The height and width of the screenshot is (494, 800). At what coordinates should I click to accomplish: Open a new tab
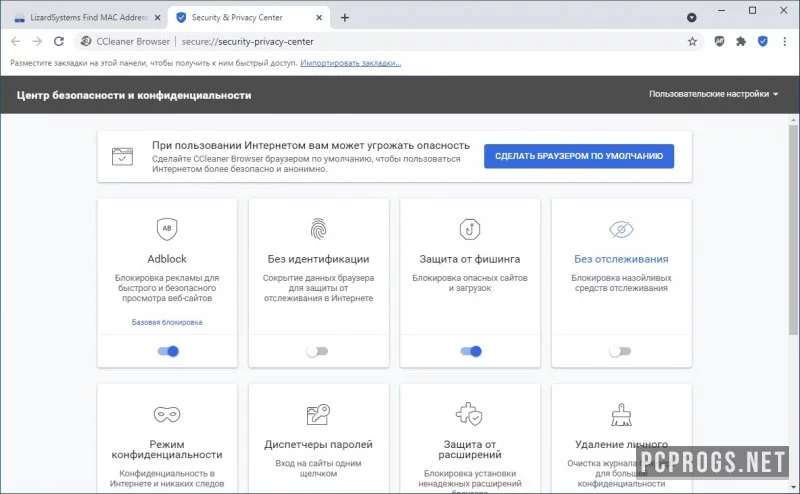(x=344, y=17)
